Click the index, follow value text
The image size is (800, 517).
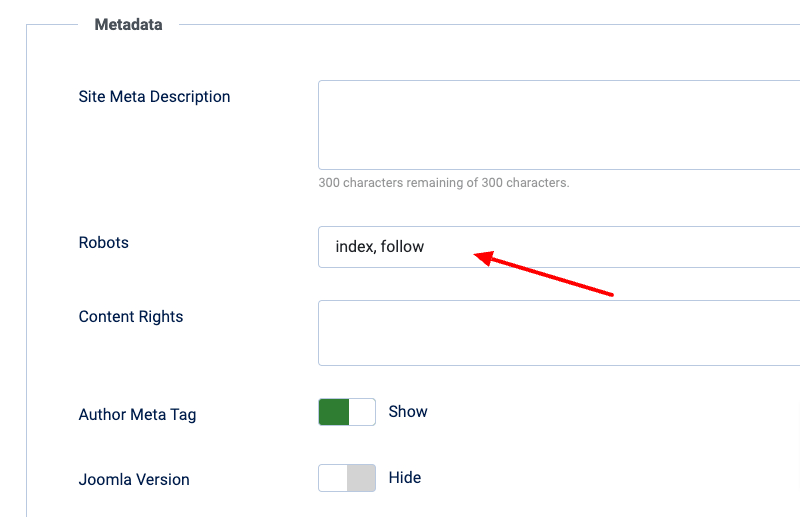pos(380,247)
